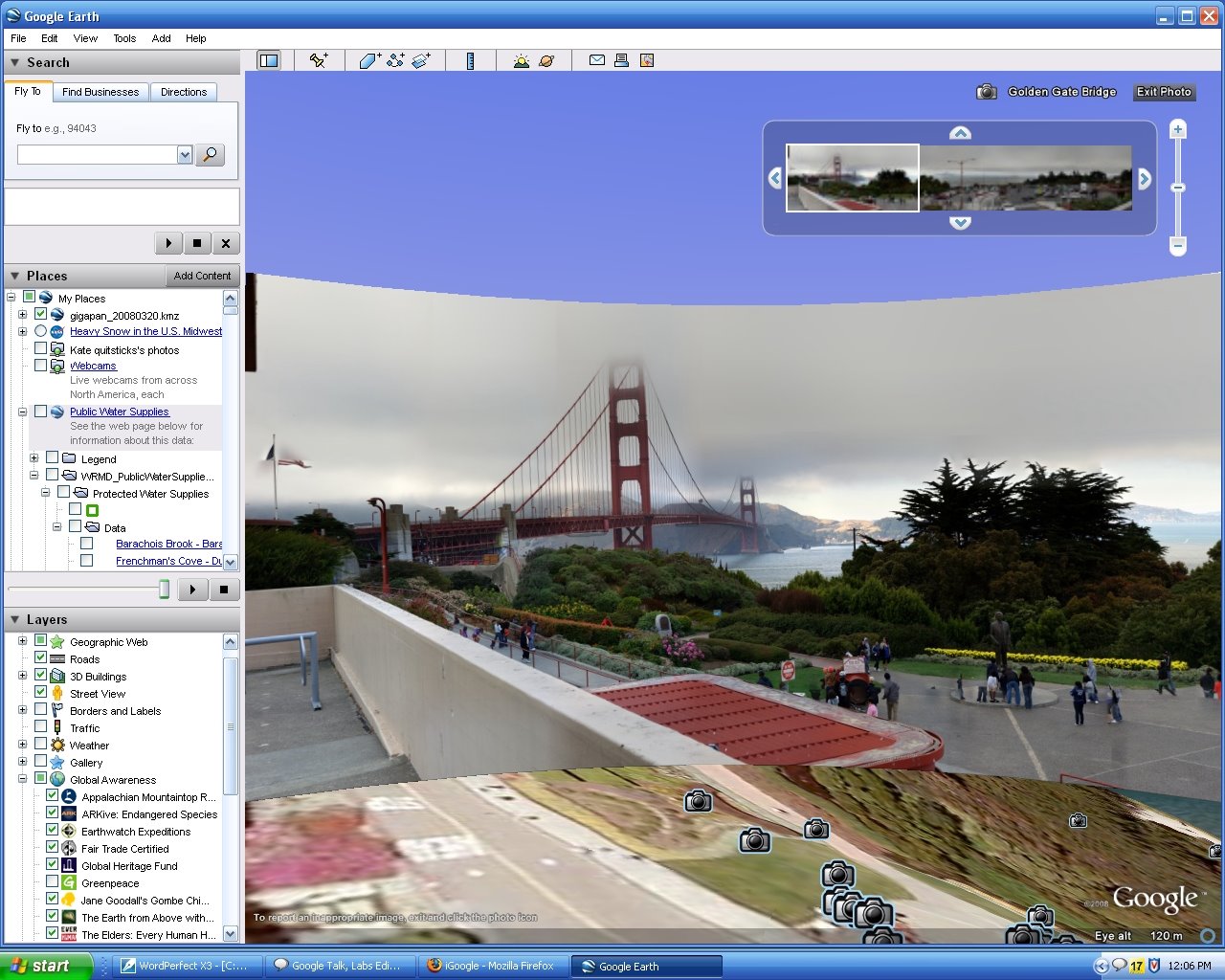
Task: Click the Switch to Sky planet icon
Action: [x=546, y=60]
